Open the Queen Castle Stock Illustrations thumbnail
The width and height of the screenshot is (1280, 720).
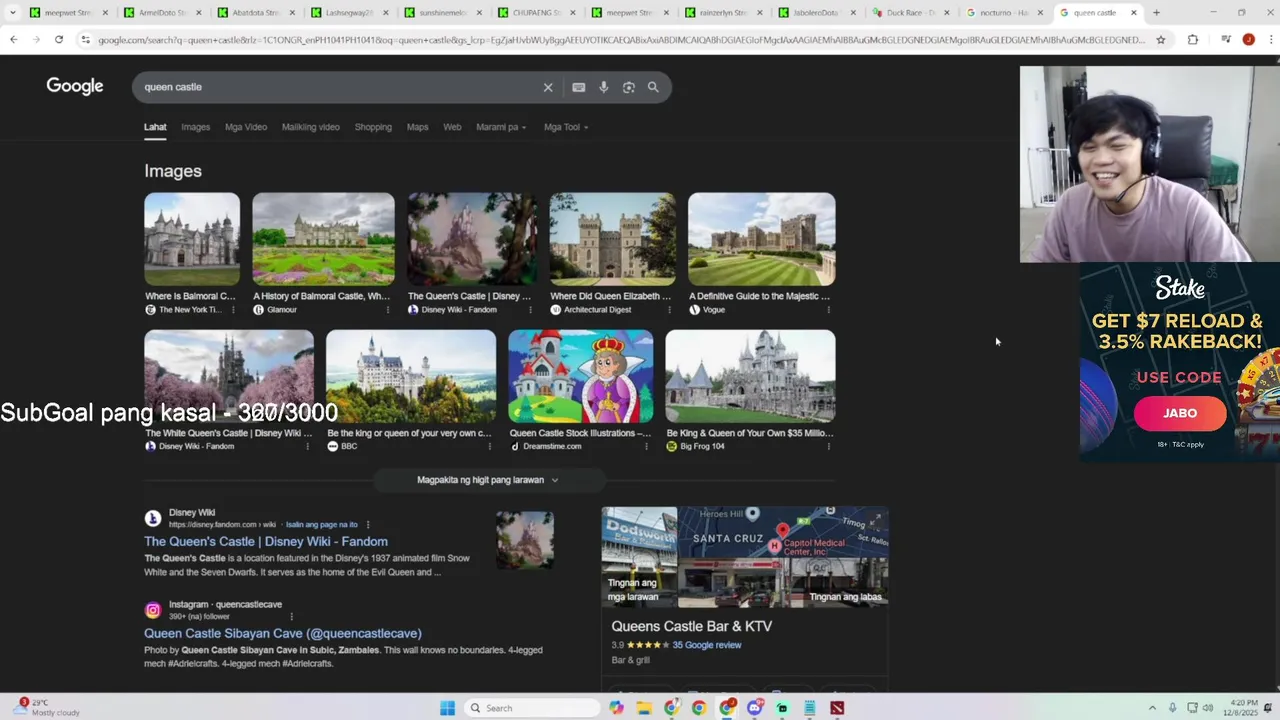click(x=581, y=376)
